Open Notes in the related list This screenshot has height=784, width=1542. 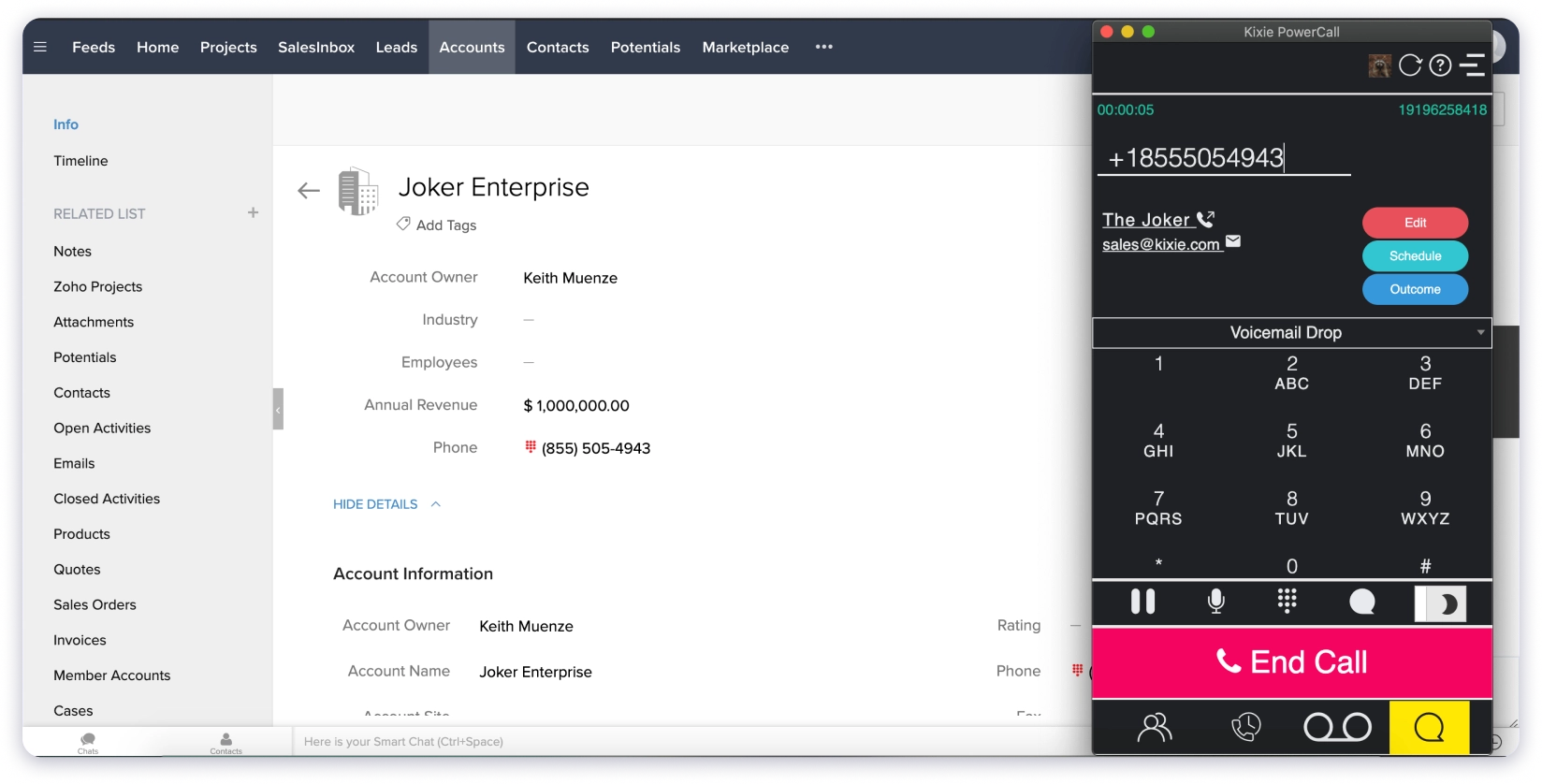(72, 251)
